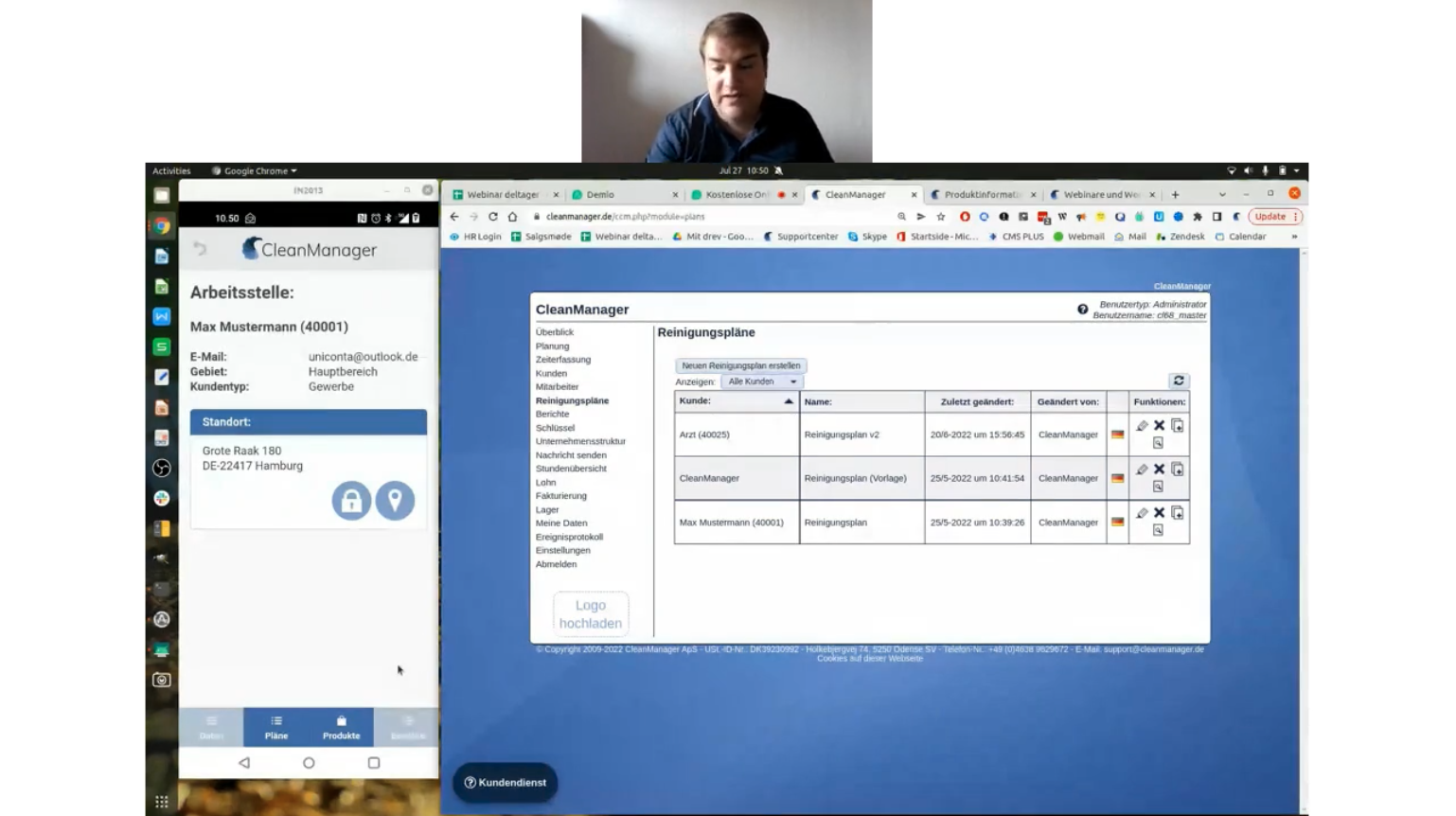Click the Name column header

(x=862, y=401)
